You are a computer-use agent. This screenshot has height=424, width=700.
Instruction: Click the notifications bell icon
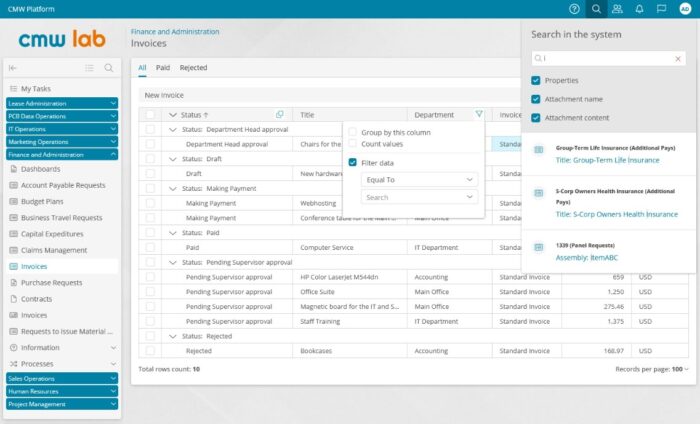coord(639,9)
